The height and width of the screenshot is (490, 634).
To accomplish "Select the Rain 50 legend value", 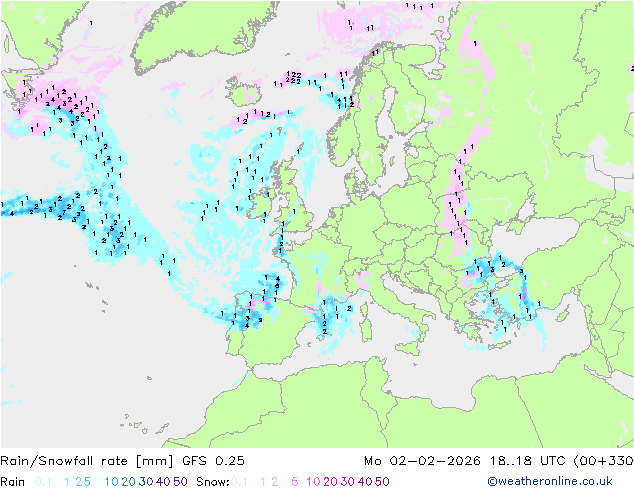I will [x=180, y=482].
